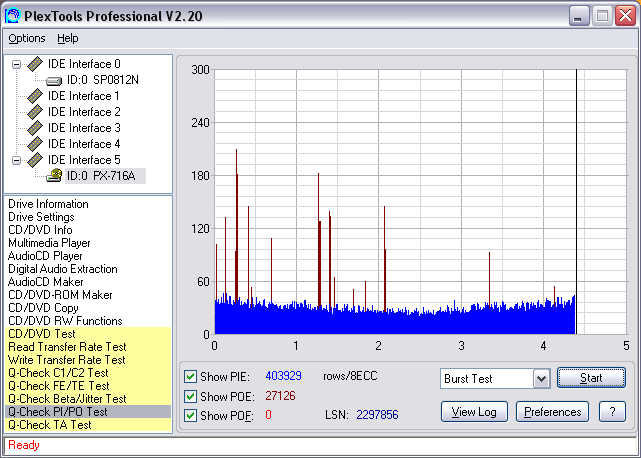This screenshot has height=458, width=641.
Task: Open CD/DVD Info
Action: (x=40, y=230)
